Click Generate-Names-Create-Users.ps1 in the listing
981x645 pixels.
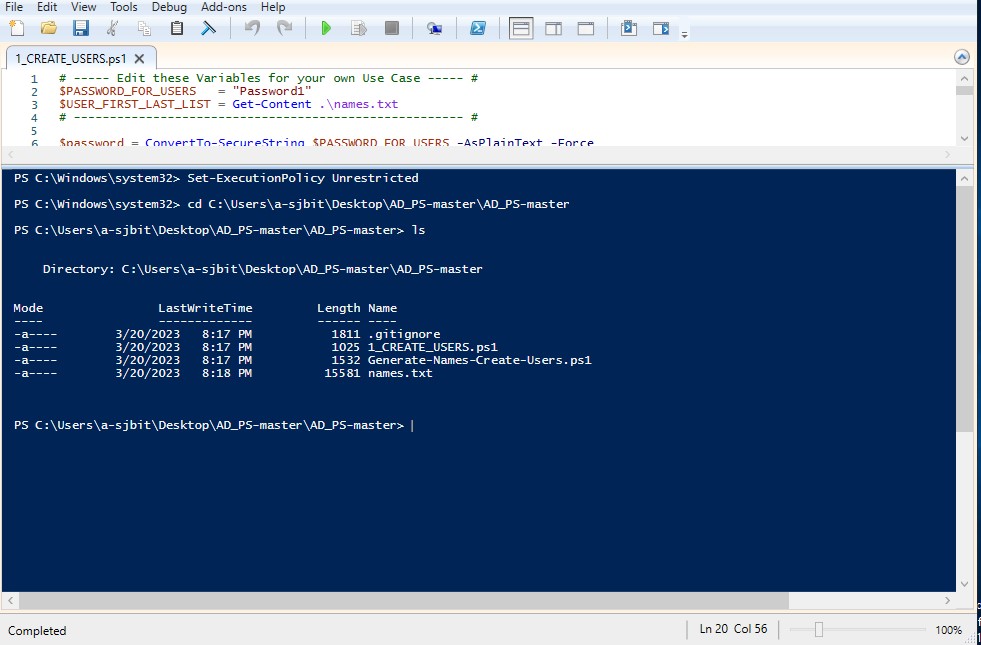click(480, 360)
